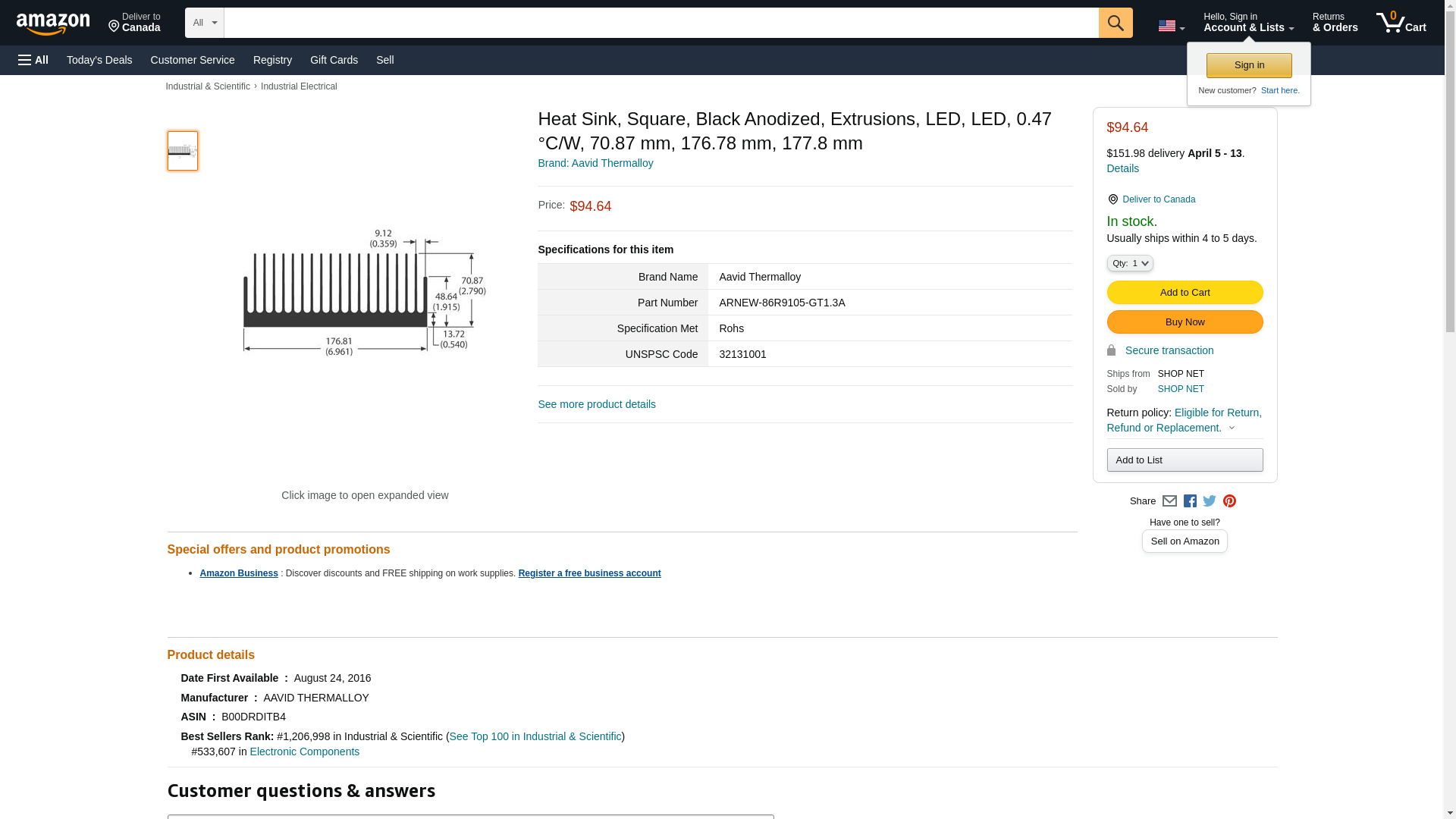1456x819 pixels.
Task: Share product on Facebook icon
Action: [1190, 501]
